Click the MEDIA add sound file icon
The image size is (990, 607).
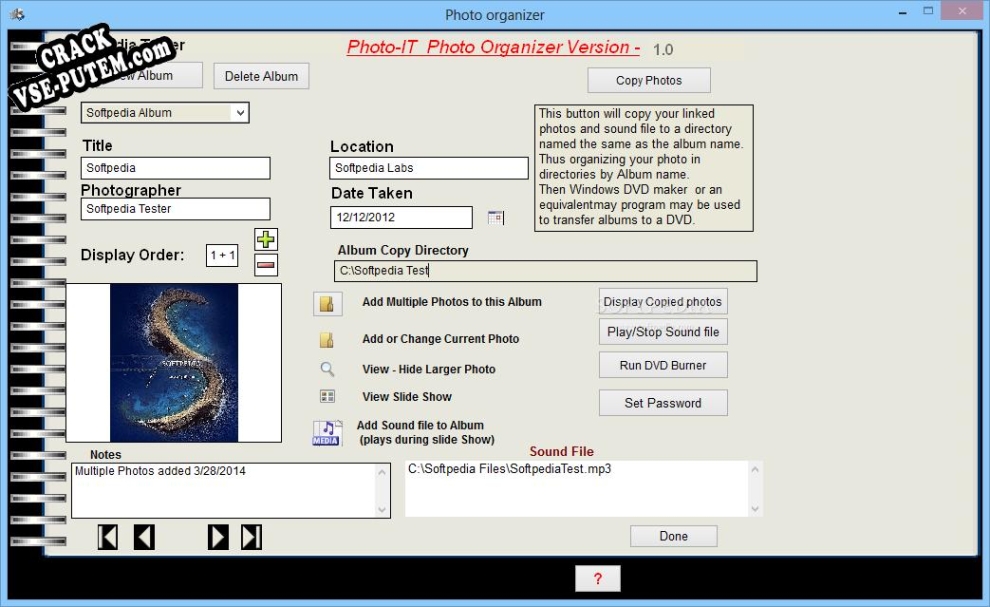click(x=327, y=433)
